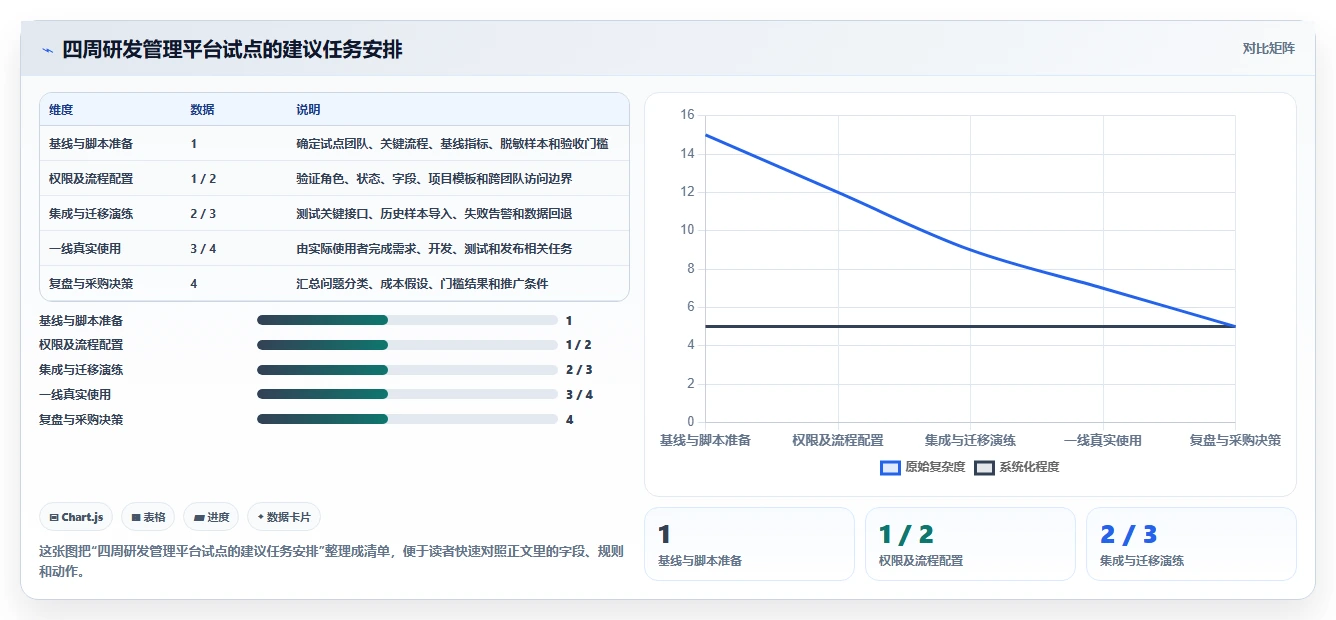Open the data card showing 2 / 3
Viewport: 1336px width, 620px height.
coord(1191,544)
